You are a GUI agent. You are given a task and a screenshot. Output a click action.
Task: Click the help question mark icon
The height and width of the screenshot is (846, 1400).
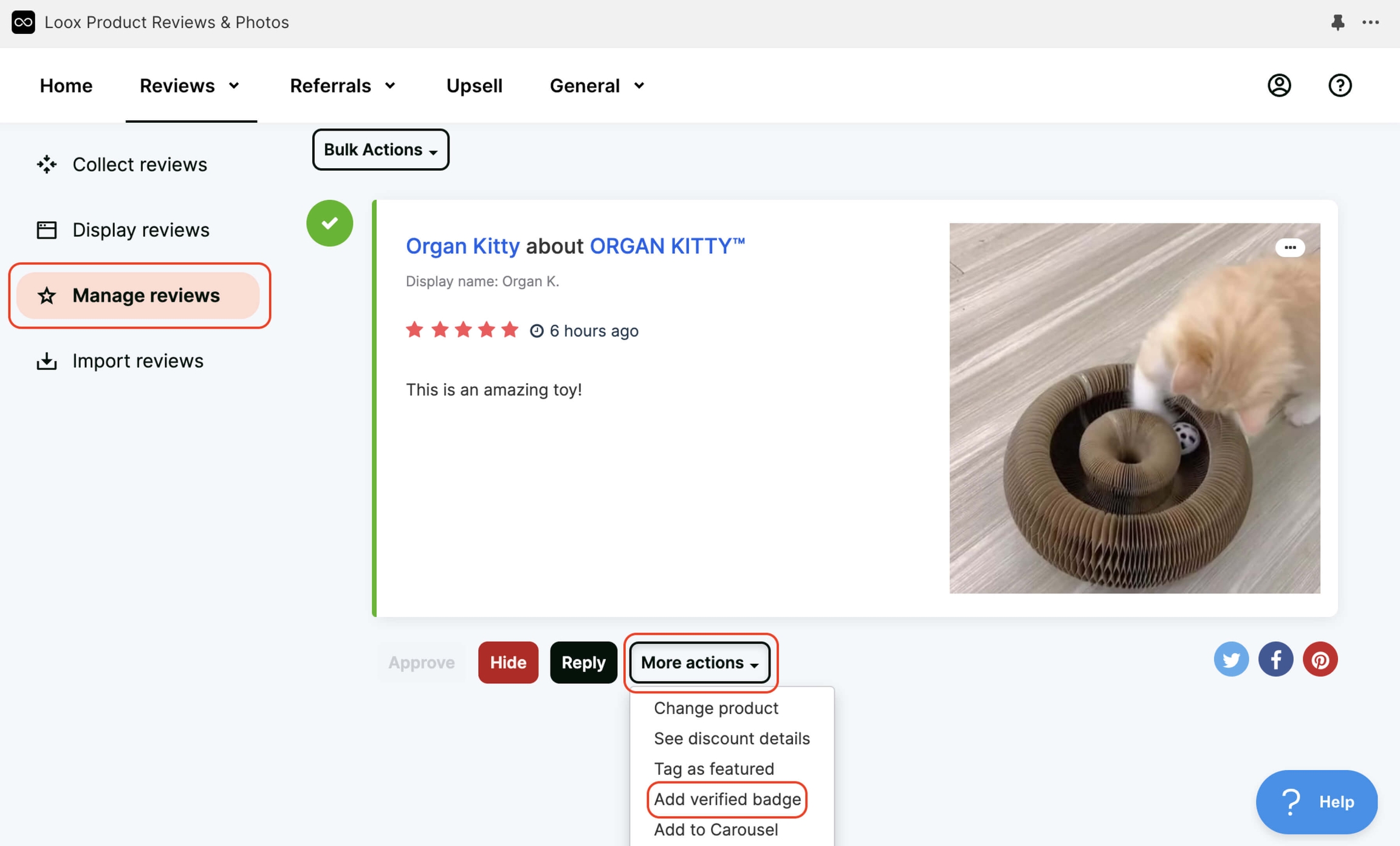click(x=1340, y=85)
